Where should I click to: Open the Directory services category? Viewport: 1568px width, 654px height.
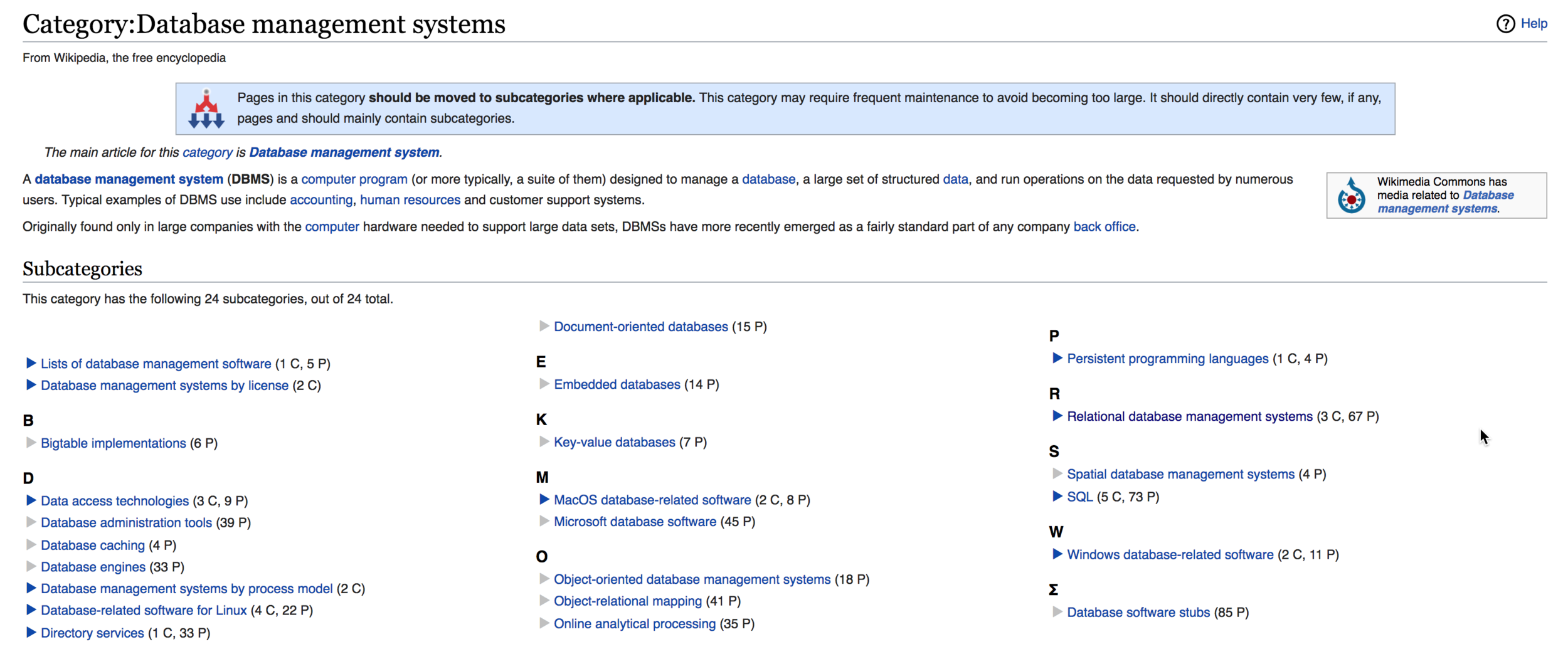(92, 633)
